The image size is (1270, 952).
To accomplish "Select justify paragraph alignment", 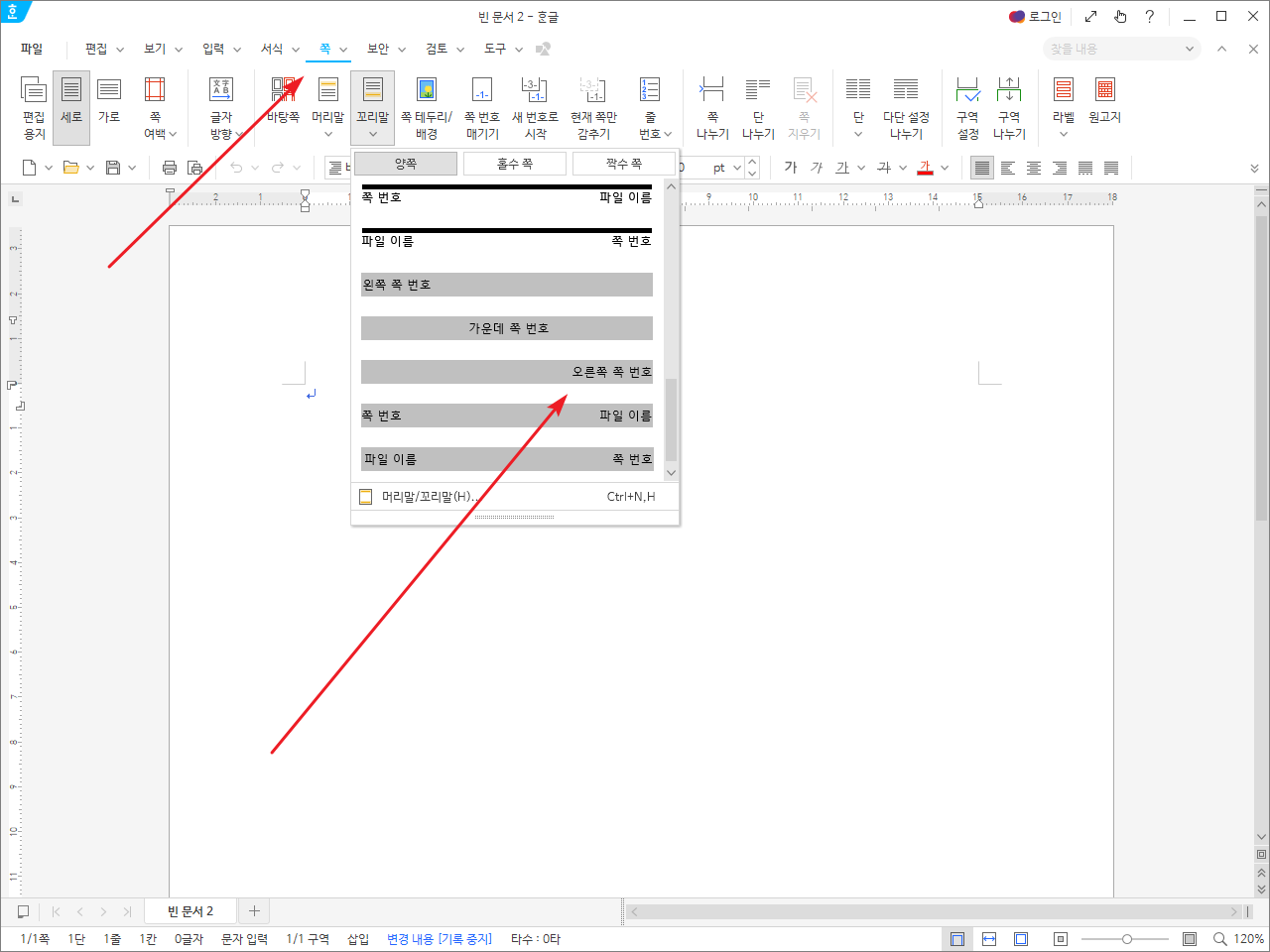I will pyautogui.click(x=982, y=168).
